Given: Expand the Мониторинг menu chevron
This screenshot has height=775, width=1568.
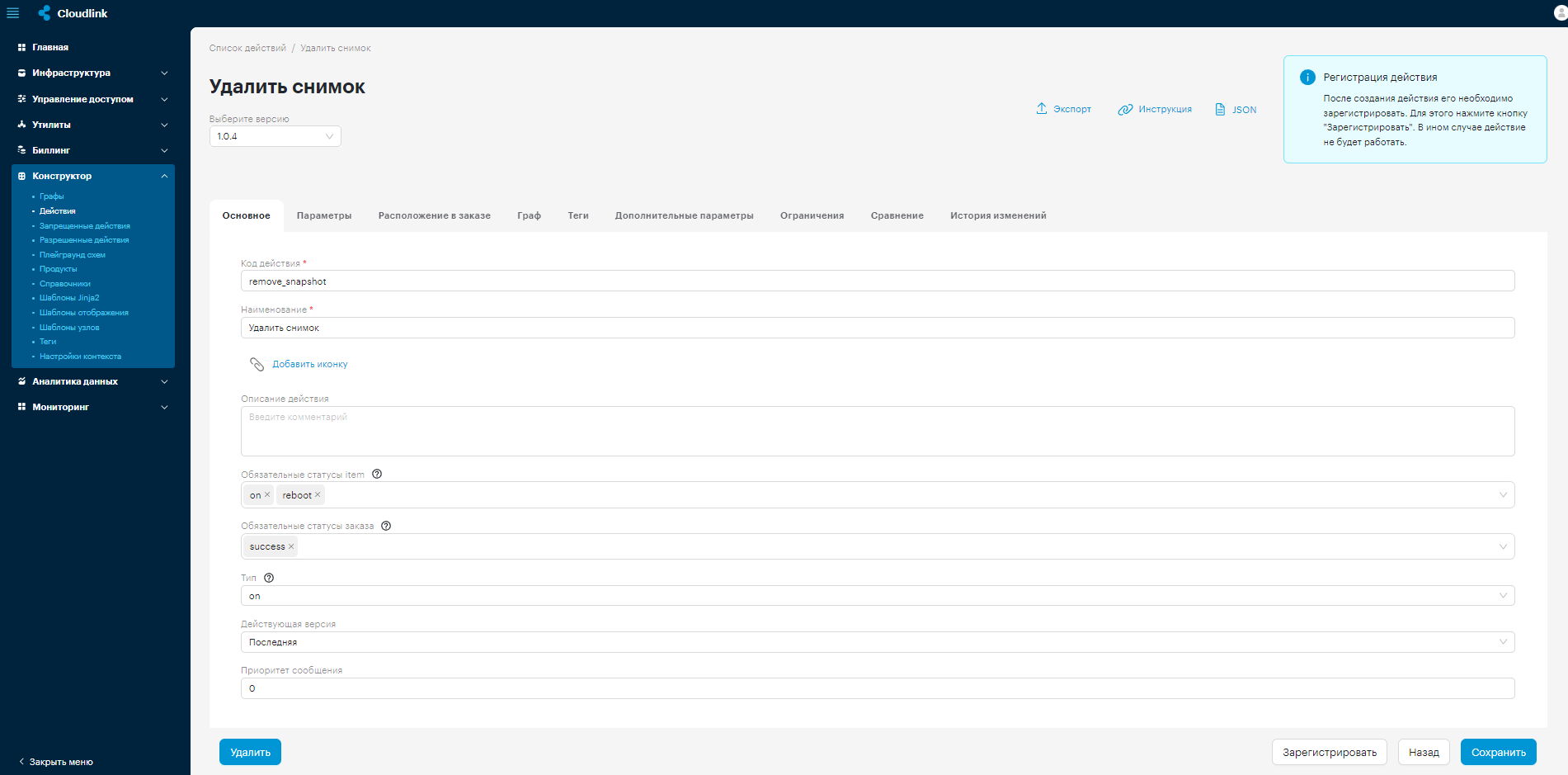Looking at the screenshot, I should pos(164,407).
